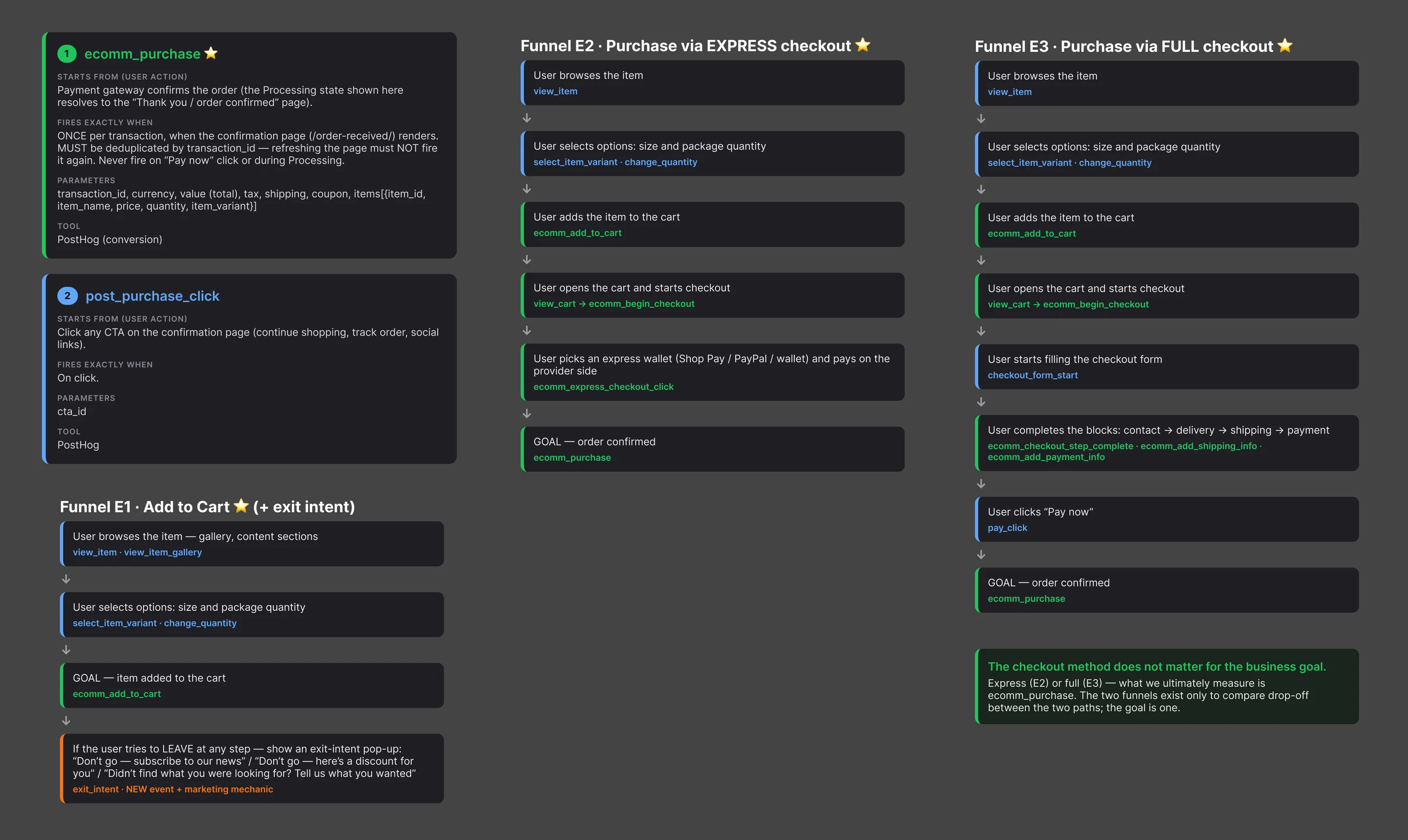The height and width of the screenshot is (840, 1408).
Task: Click the ecomm_add_shipping_info event
Action: pos(1199,446)
